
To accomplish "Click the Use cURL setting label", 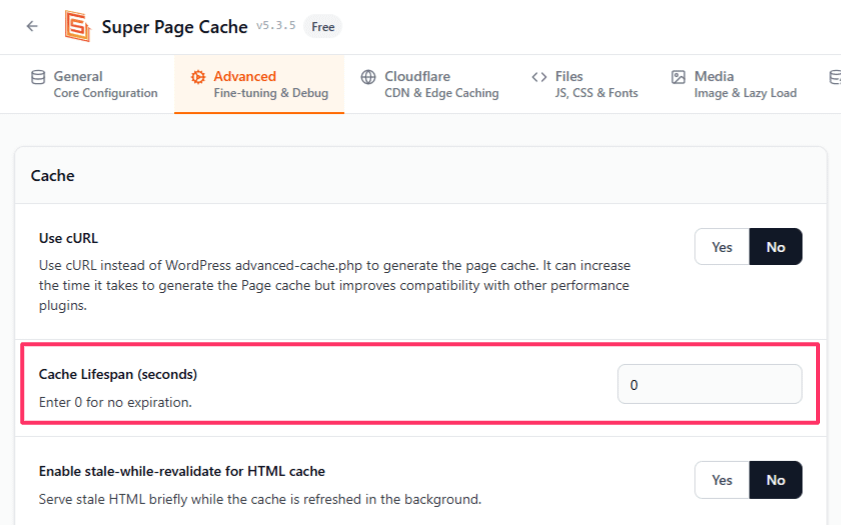I will (x=68, y=238).
